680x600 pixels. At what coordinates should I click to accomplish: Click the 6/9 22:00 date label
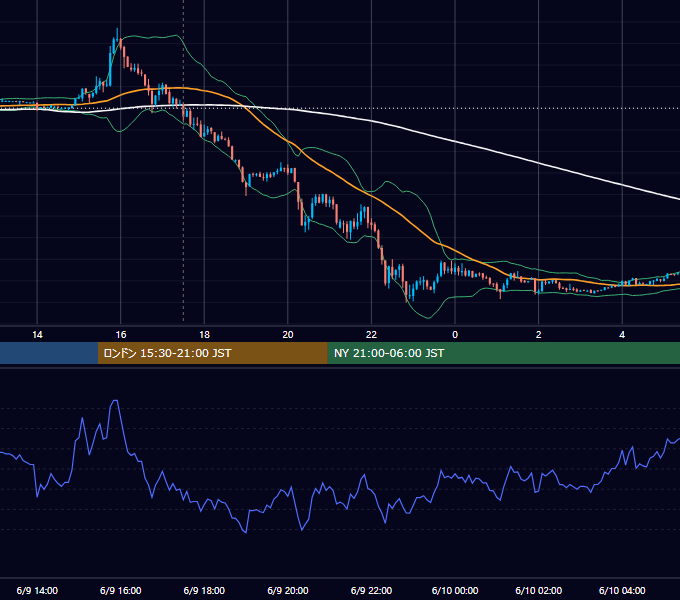371,590
